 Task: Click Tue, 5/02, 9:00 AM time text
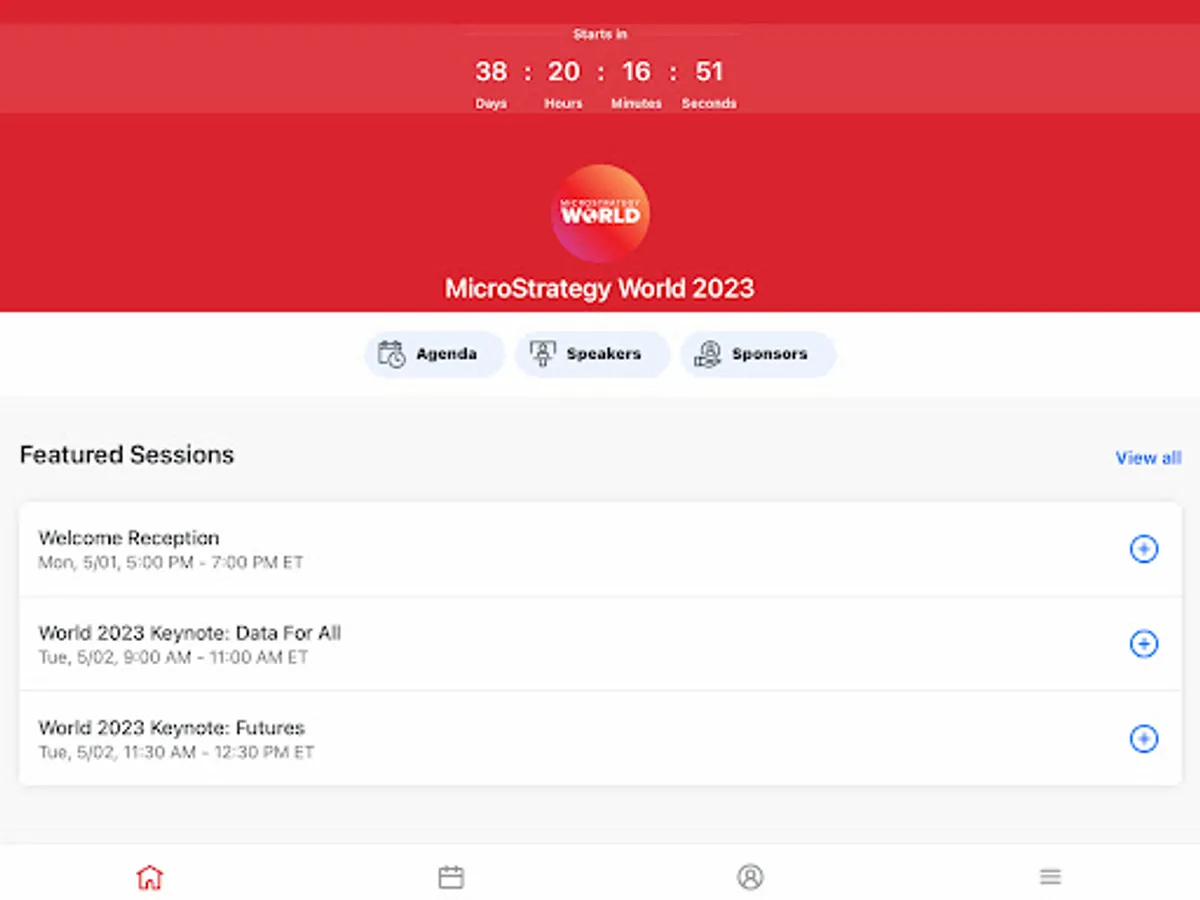click(x=173, y=658)
